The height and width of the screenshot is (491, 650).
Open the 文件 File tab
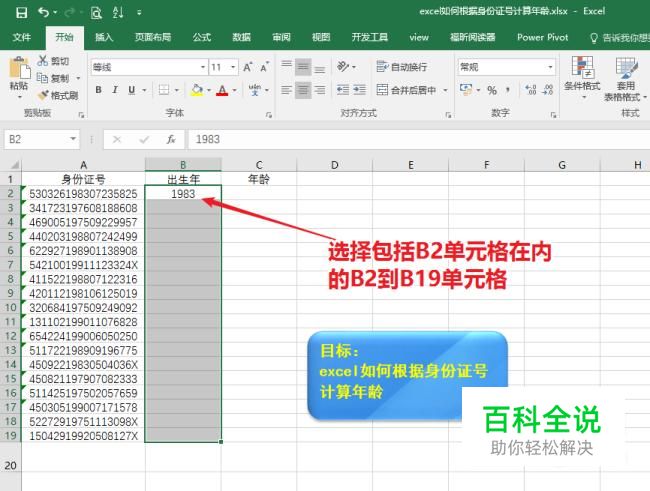pyautogui.click(x=22, y=38)
